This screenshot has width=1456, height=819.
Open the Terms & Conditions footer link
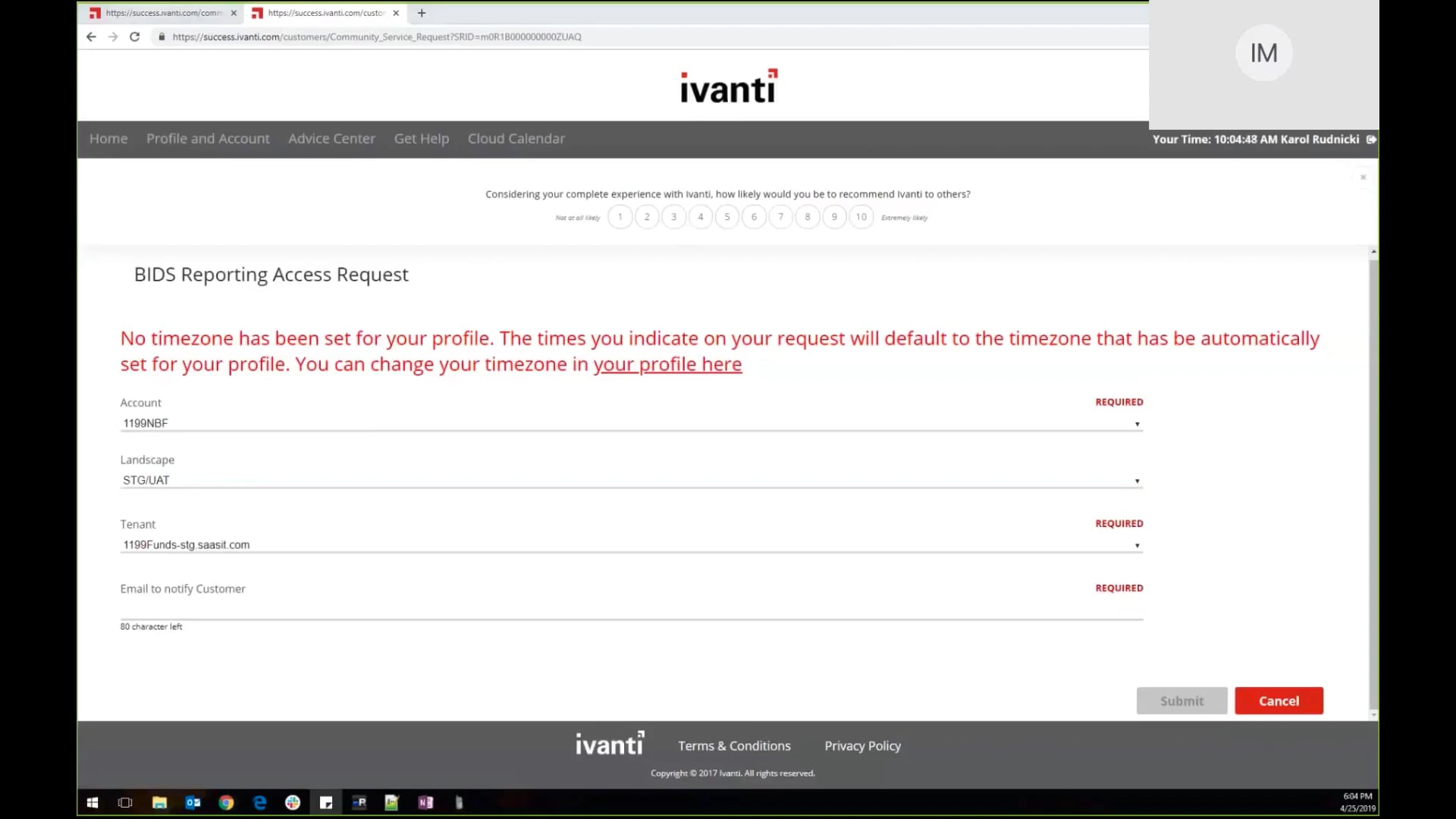(x=734, y=746)
